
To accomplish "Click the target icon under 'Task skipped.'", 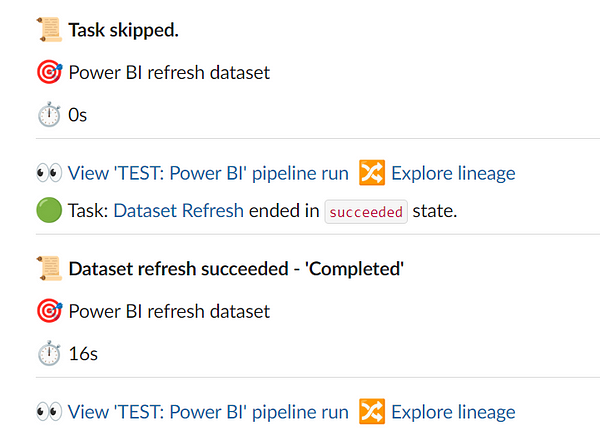I will [x=48, y=73].
